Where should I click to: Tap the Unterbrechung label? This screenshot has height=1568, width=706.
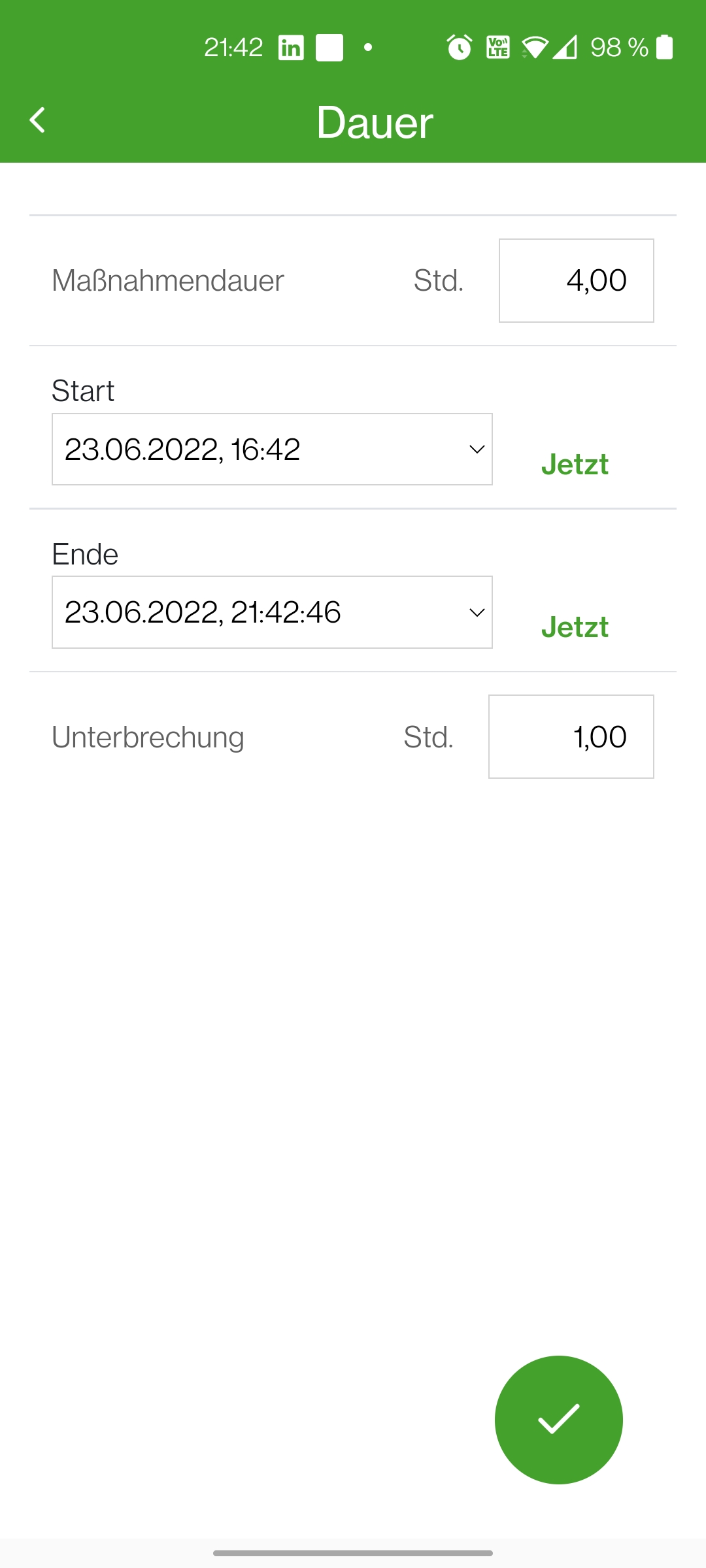point(148,737)
